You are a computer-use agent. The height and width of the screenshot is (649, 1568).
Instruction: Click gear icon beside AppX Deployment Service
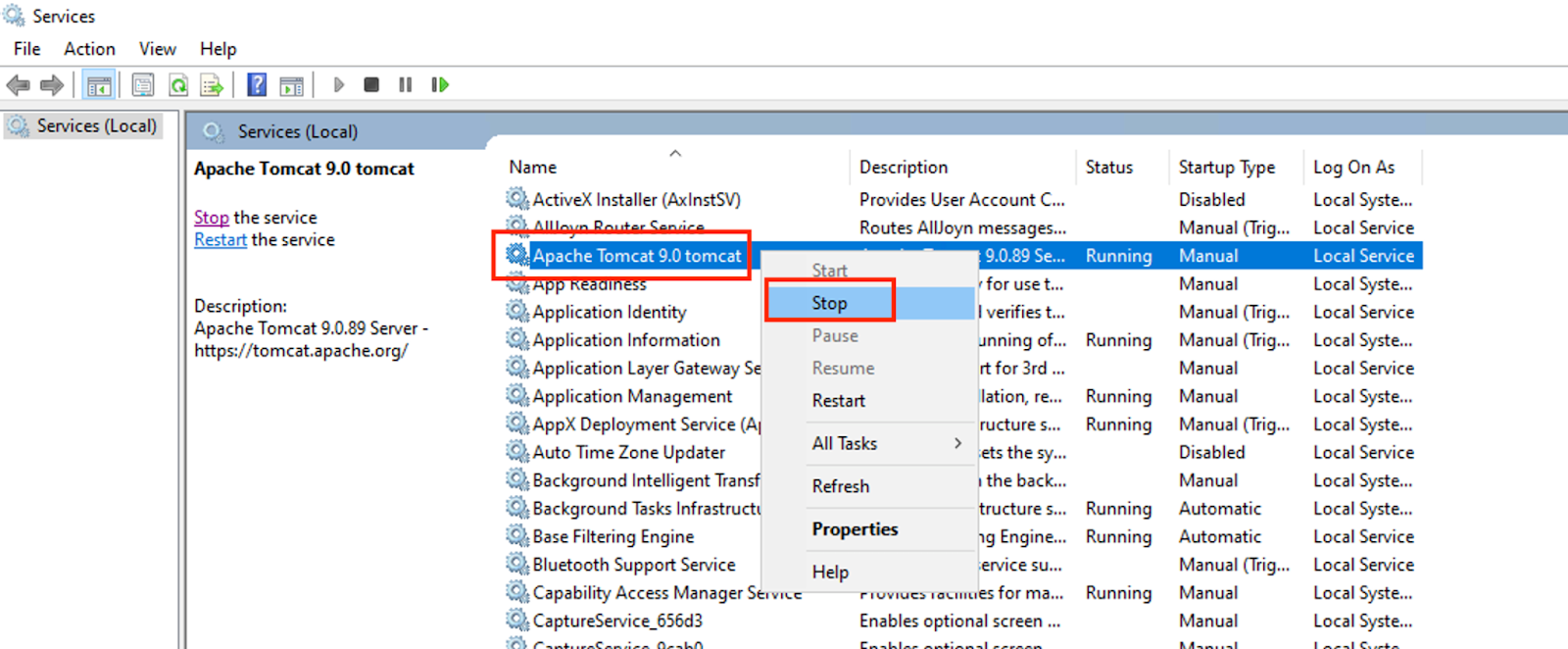(517, 424)
